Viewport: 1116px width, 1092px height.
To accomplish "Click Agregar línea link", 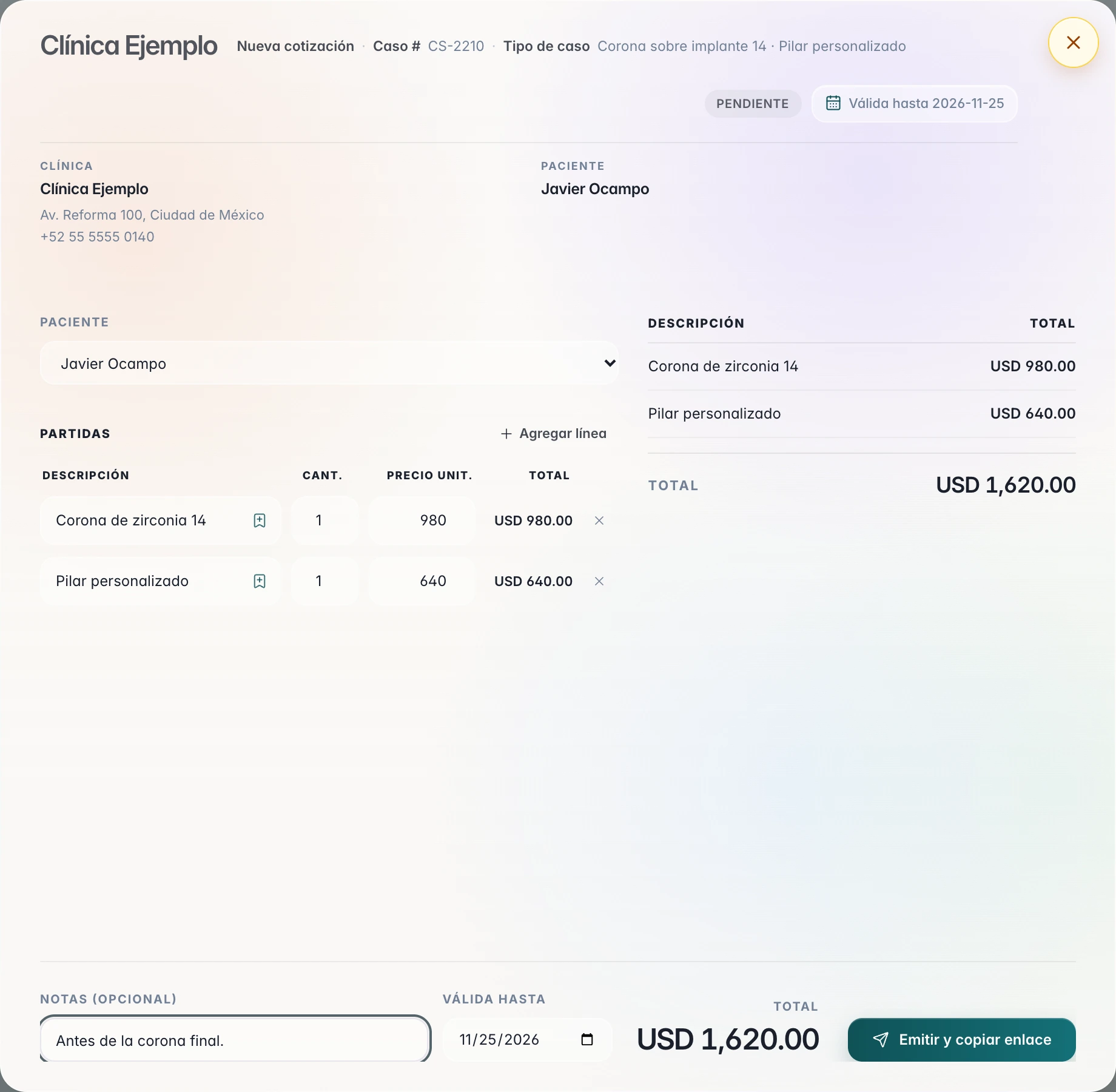I will pos(554,434).
